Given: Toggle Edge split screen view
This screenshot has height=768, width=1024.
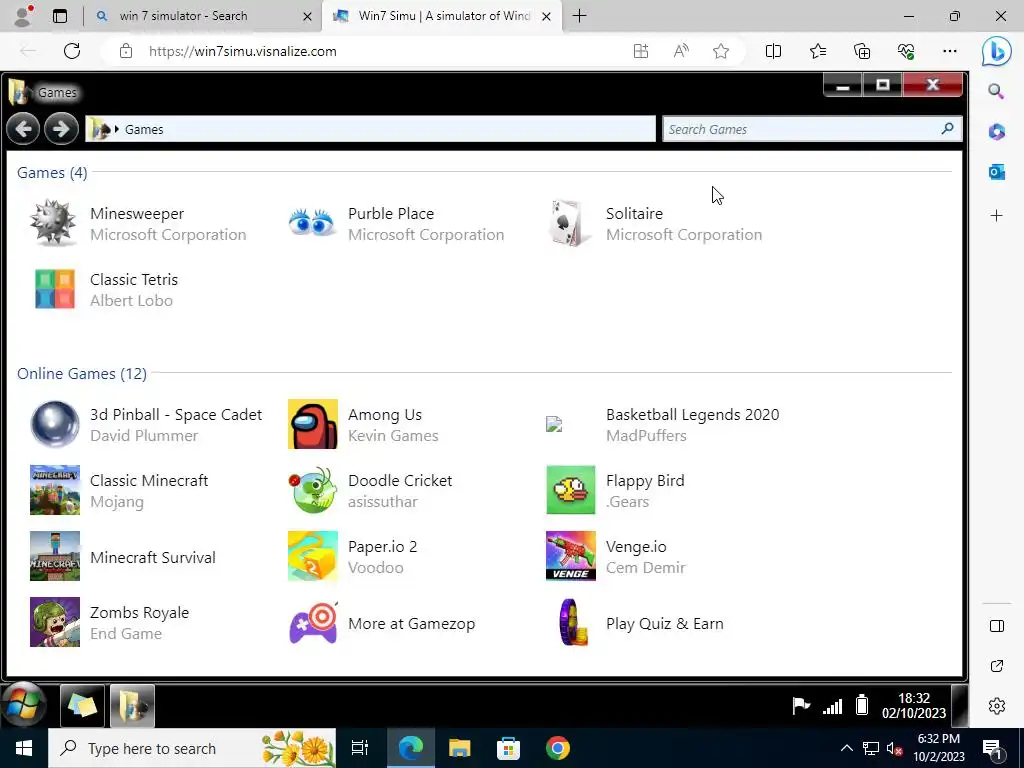Looking at the screenshot, I should (773, 51).
